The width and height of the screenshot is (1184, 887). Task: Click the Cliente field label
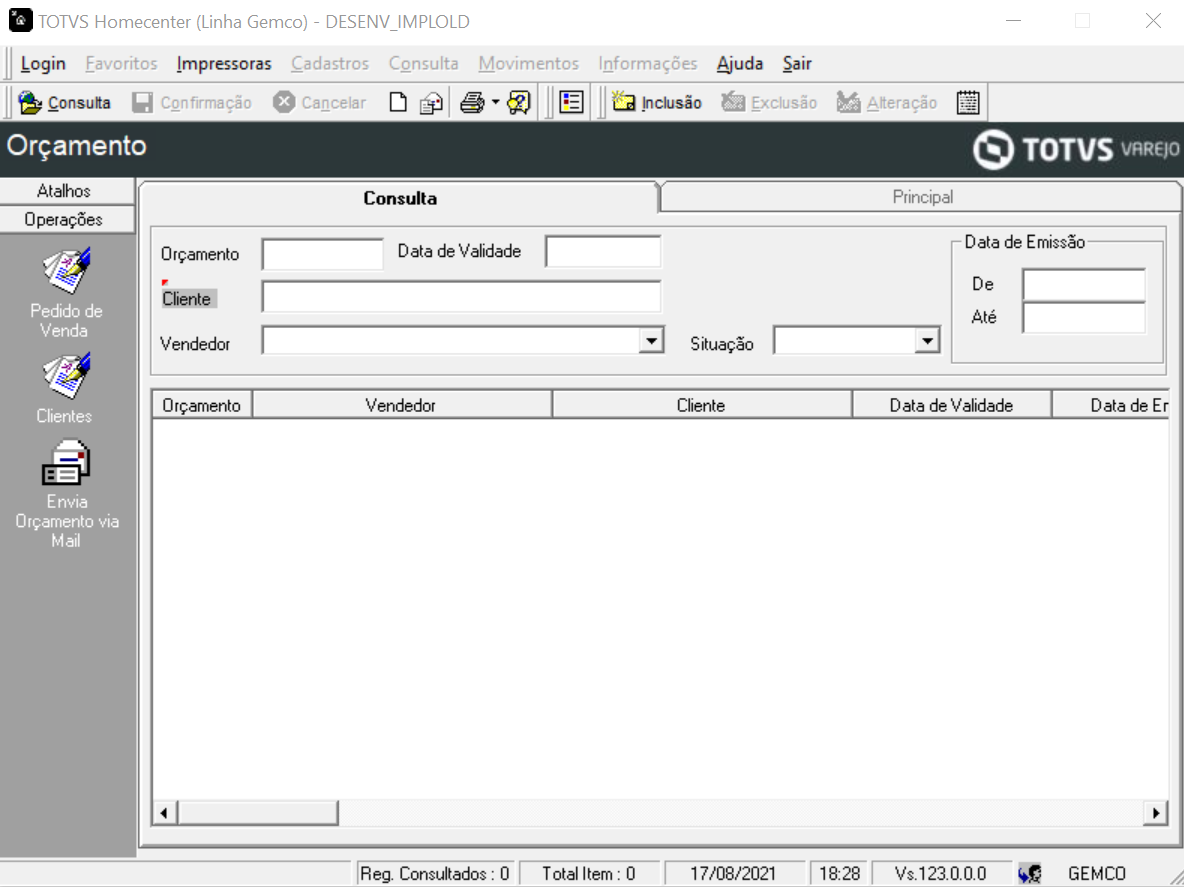pyautogui.click(x=187, y=299)
